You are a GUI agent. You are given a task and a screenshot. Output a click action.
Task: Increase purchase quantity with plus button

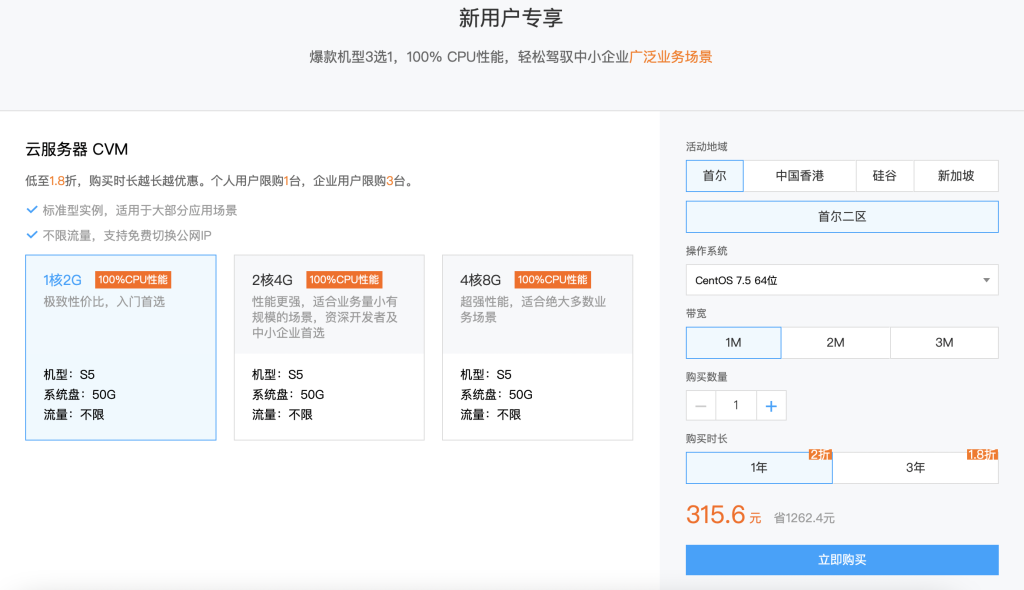771,406
